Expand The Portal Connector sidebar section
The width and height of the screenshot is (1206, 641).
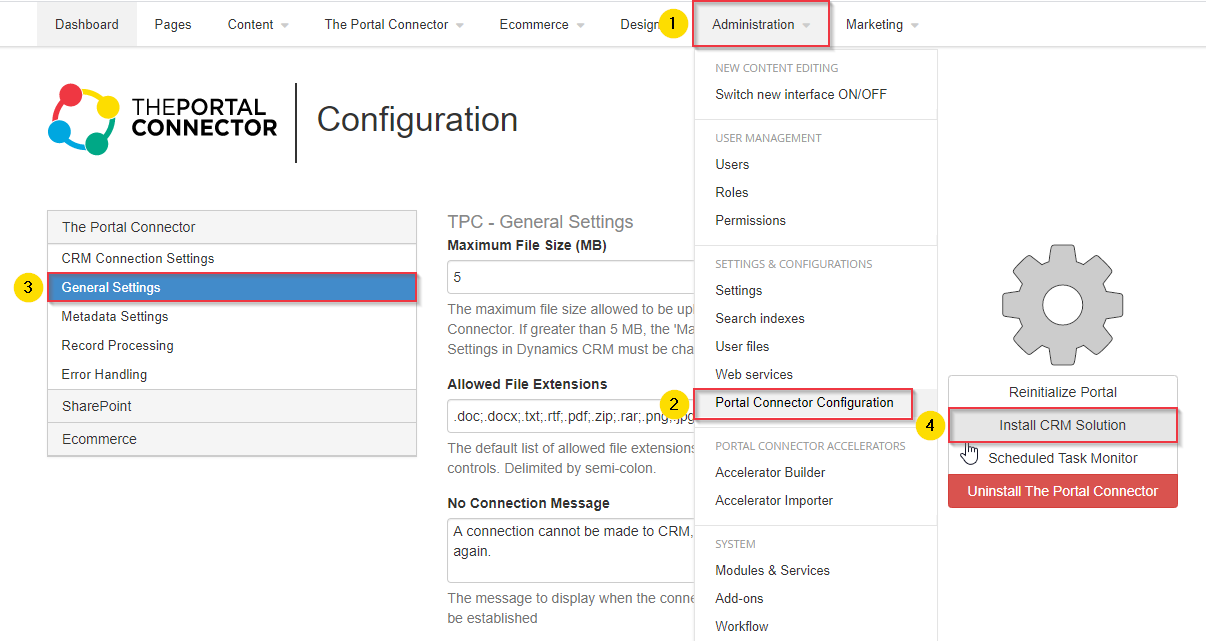[232, 227]
